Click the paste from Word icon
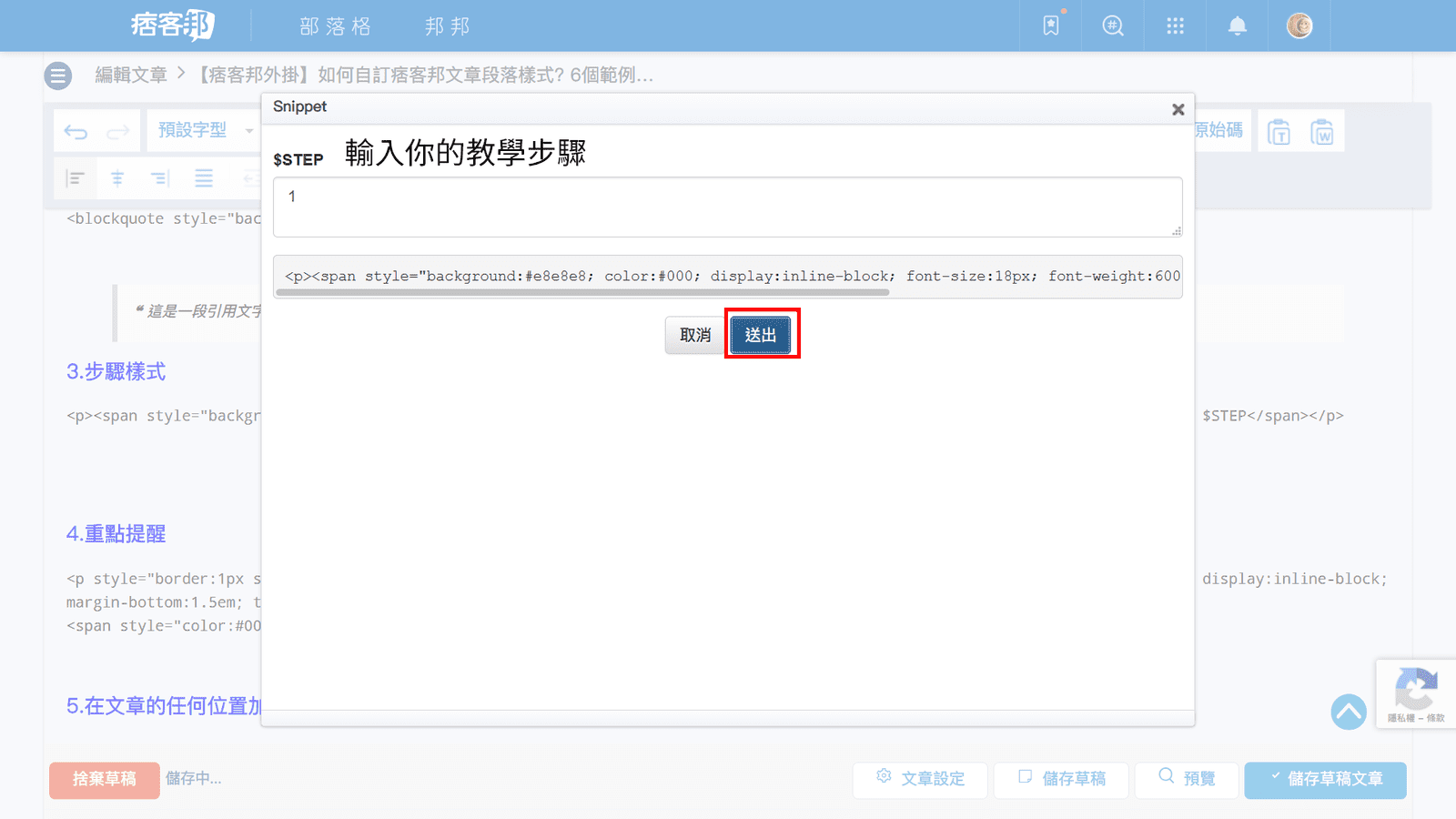 pyautogui.click(x=1321, y=132)
